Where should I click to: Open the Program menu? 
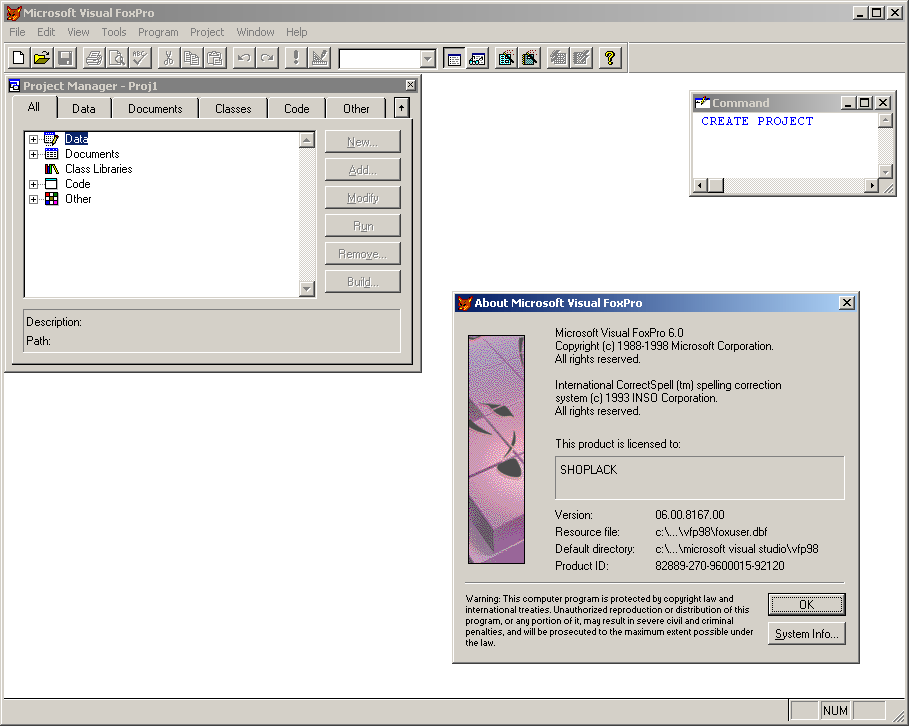point(158,32)
